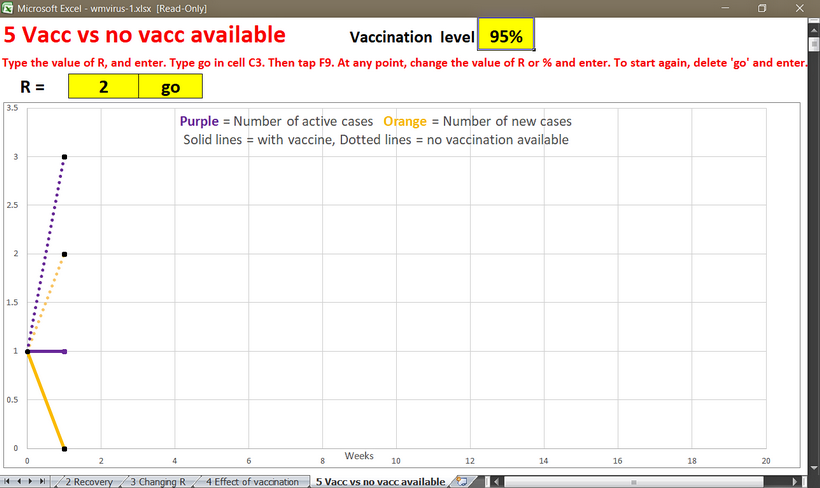Screen dimensions: 820x488
Task: Click the yellow cell containing 'go'
Action: coord(170,87)
